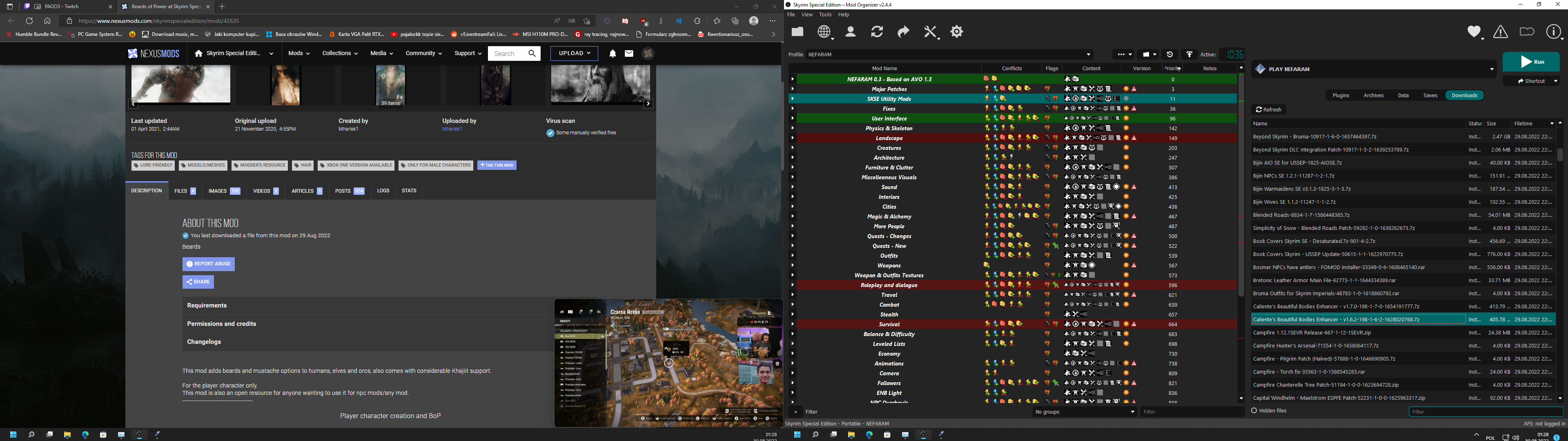Viewport: 1568px width, 441px height.
Task: Open the three-dots mod list actions dropdown
Action: click(1123, 54)
